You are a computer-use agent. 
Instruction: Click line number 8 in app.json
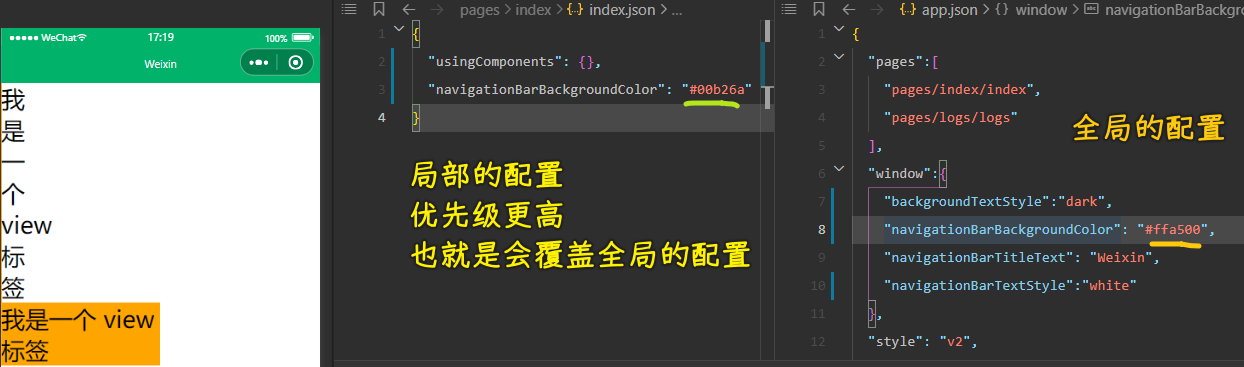pos(822,229)
